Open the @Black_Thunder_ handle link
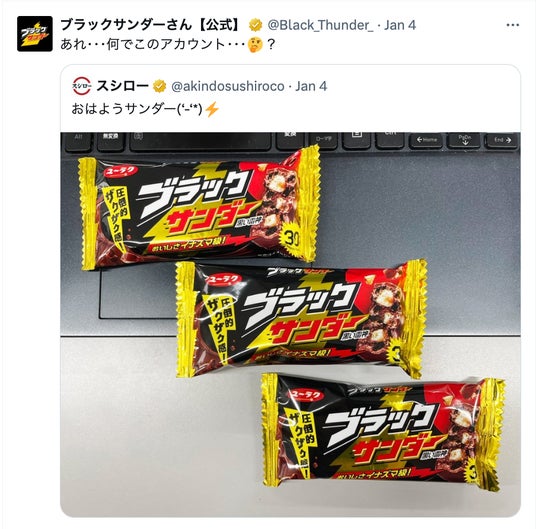The width and height of the screenshot is (536, 529). tap(320, 25)
